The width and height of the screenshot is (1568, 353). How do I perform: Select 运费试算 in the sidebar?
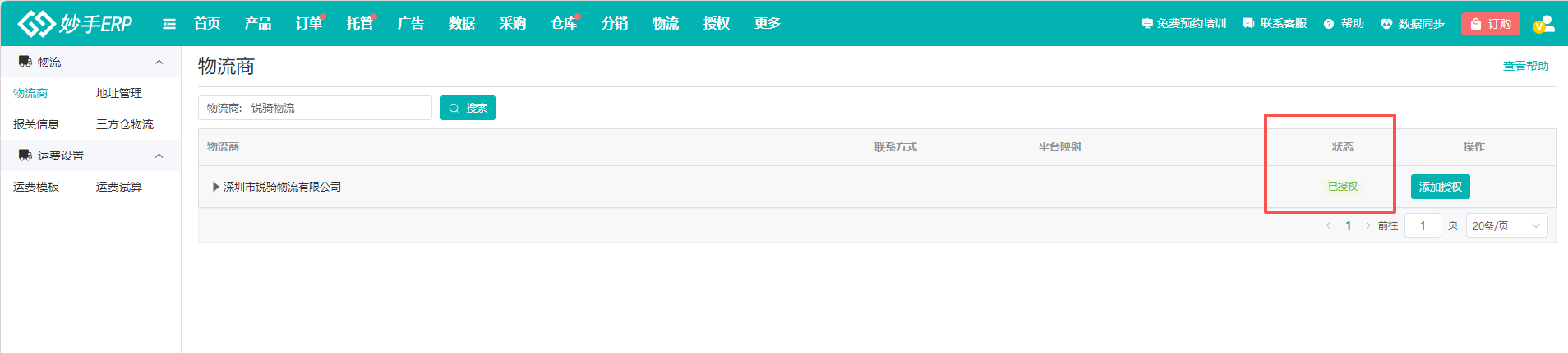click(x=119, y=187)
